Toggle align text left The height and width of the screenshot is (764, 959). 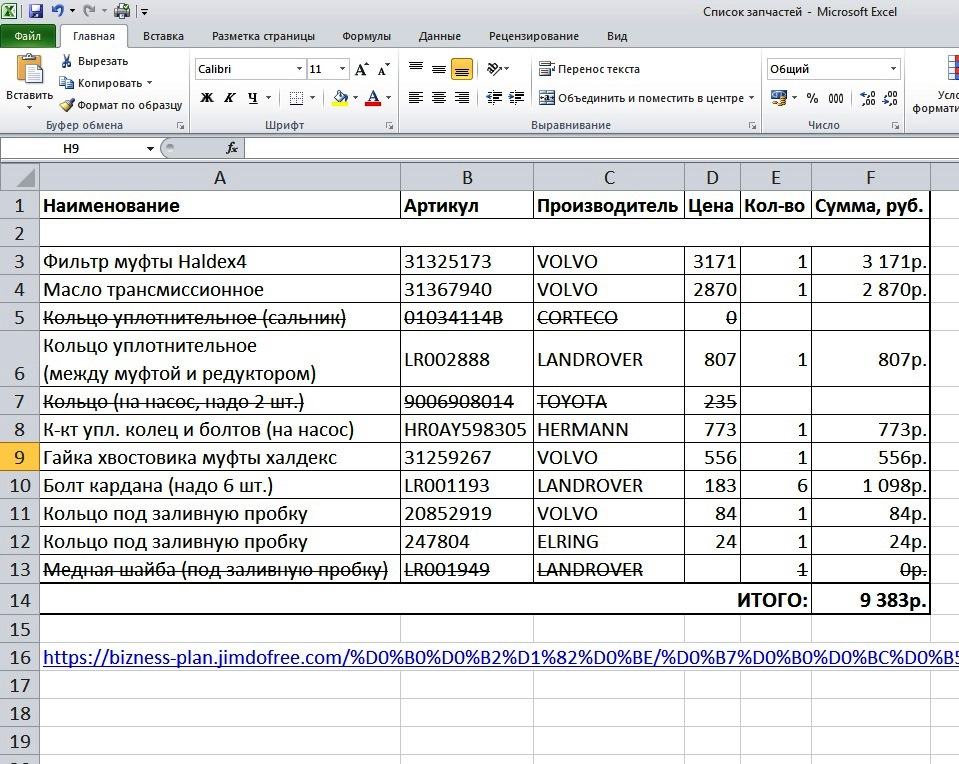416,98
